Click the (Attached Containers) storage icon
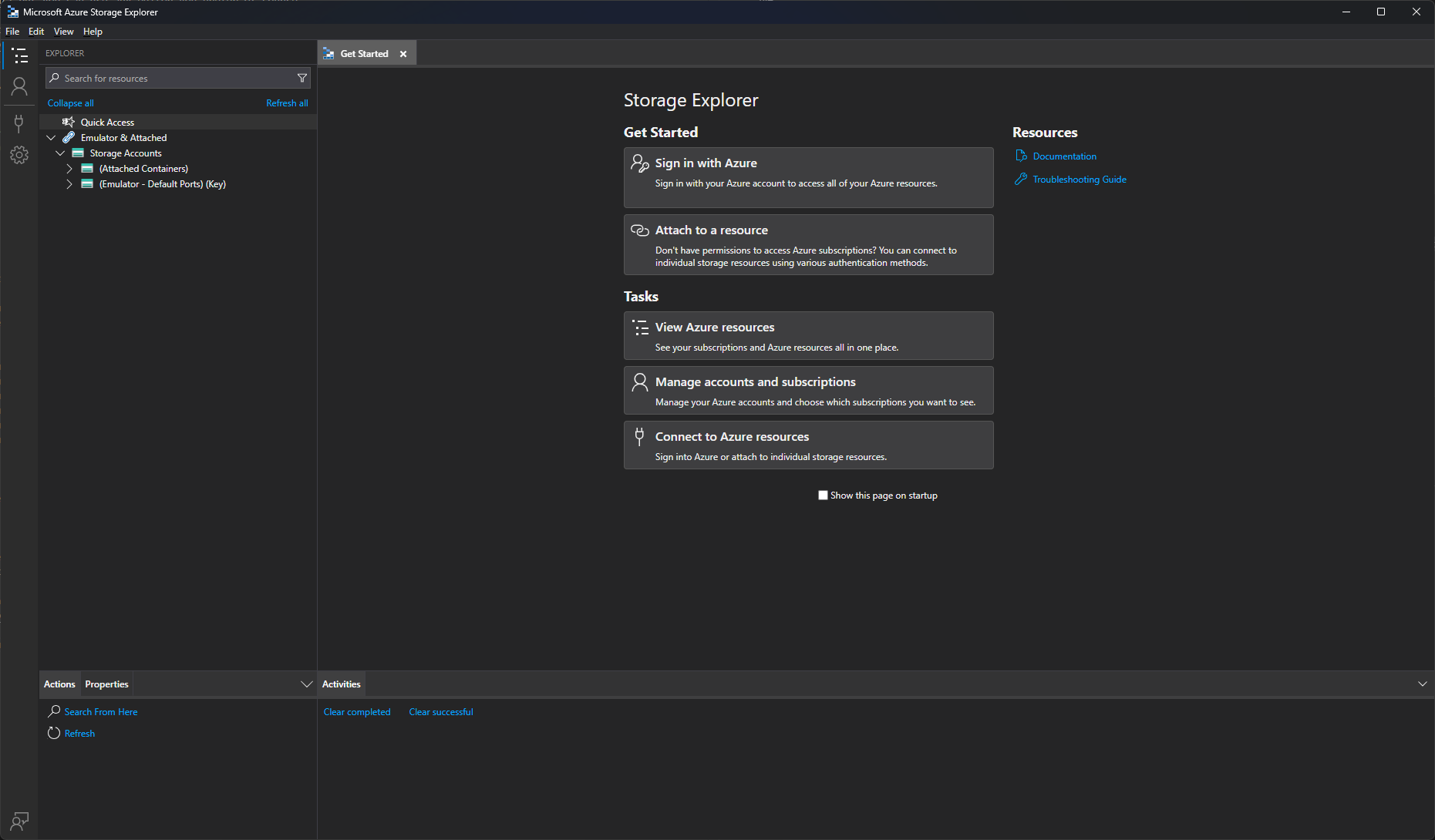The width and height of the screenshot is (1435, 840). click(87, 168)
